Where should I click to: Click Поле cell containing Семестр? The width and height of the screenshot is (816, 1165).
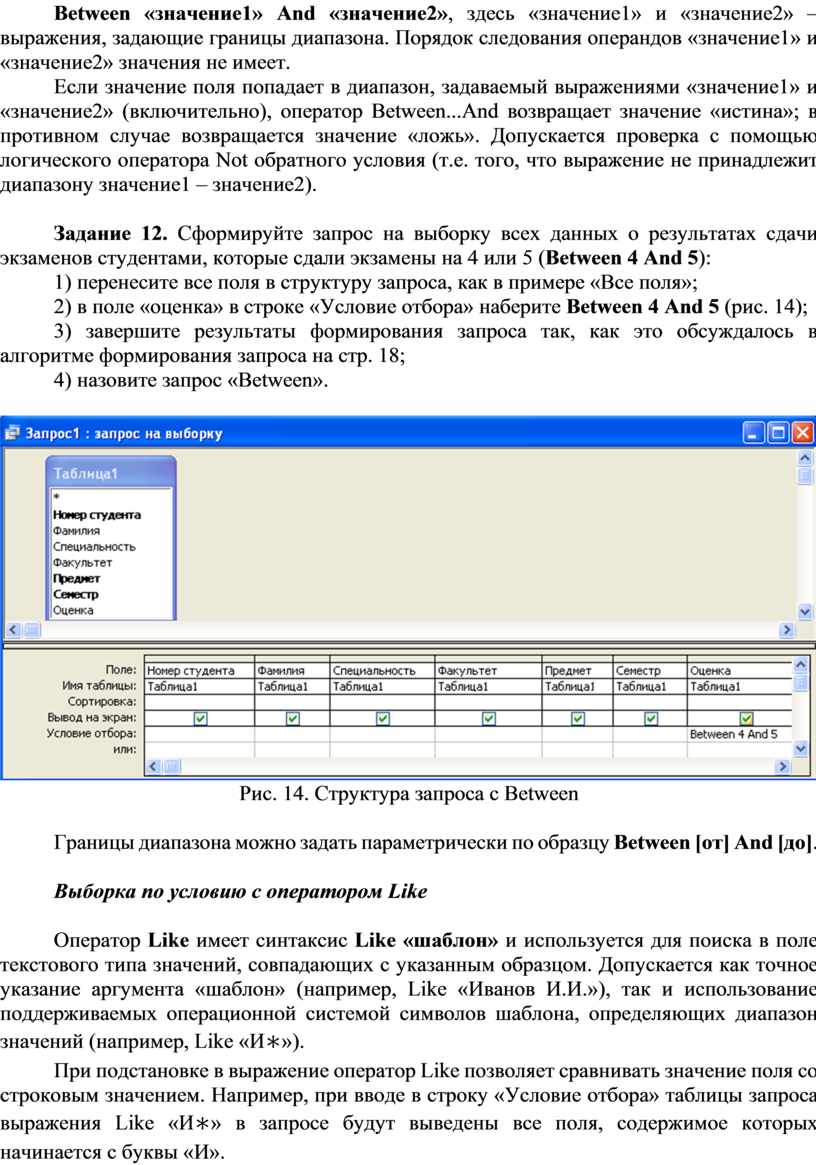click(x=650, y=670)
